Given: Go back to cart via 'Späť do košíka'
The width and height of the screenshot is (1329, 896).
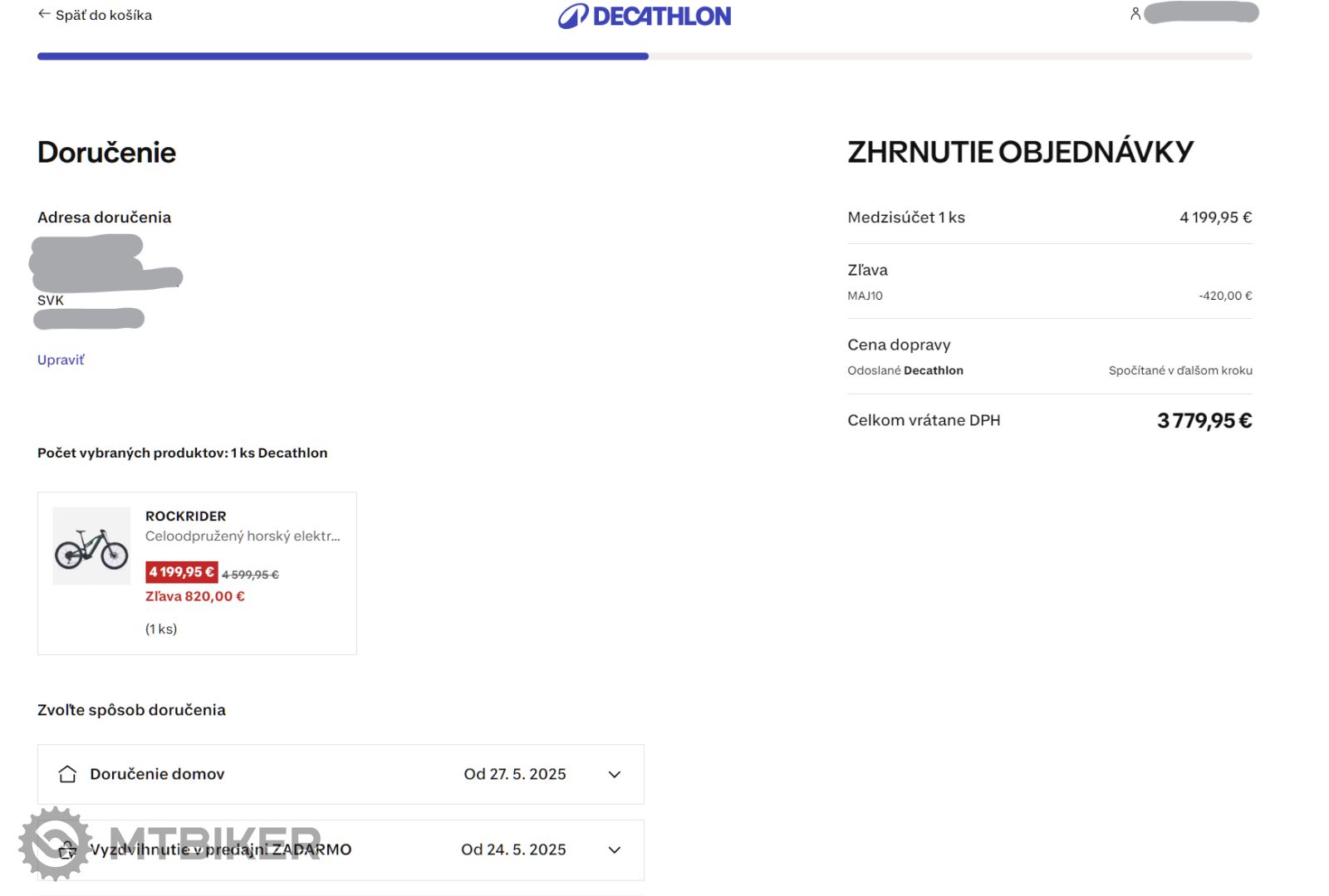Looking at the screenshot, I should (103, 15).
